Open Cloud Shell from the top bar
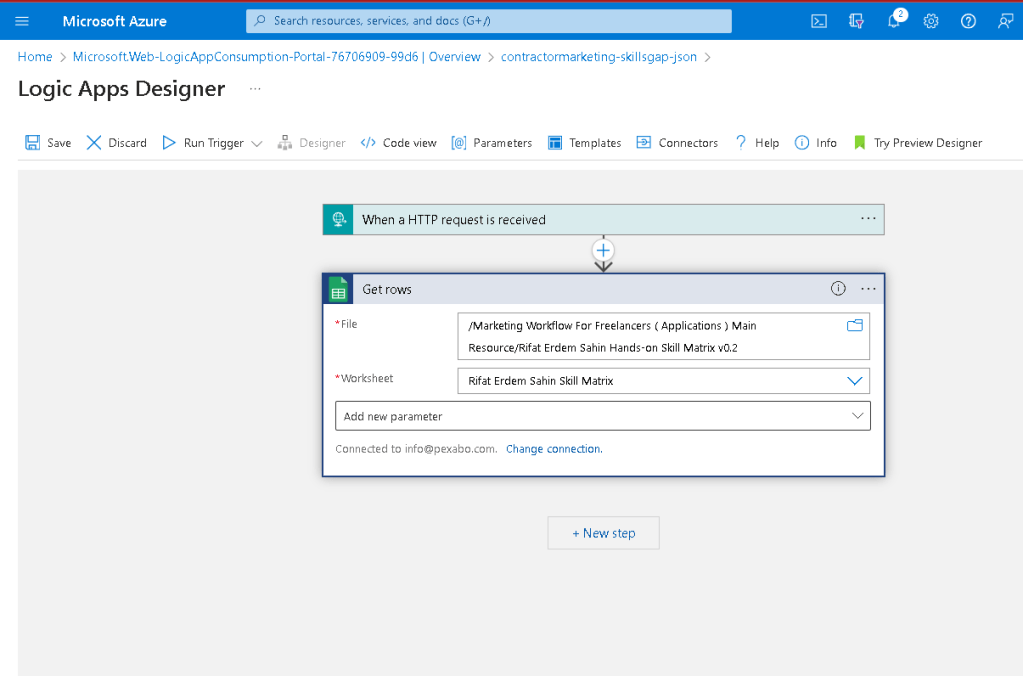Image resolution: width=1023 pixels, height=676 pixels. [819, 21]
